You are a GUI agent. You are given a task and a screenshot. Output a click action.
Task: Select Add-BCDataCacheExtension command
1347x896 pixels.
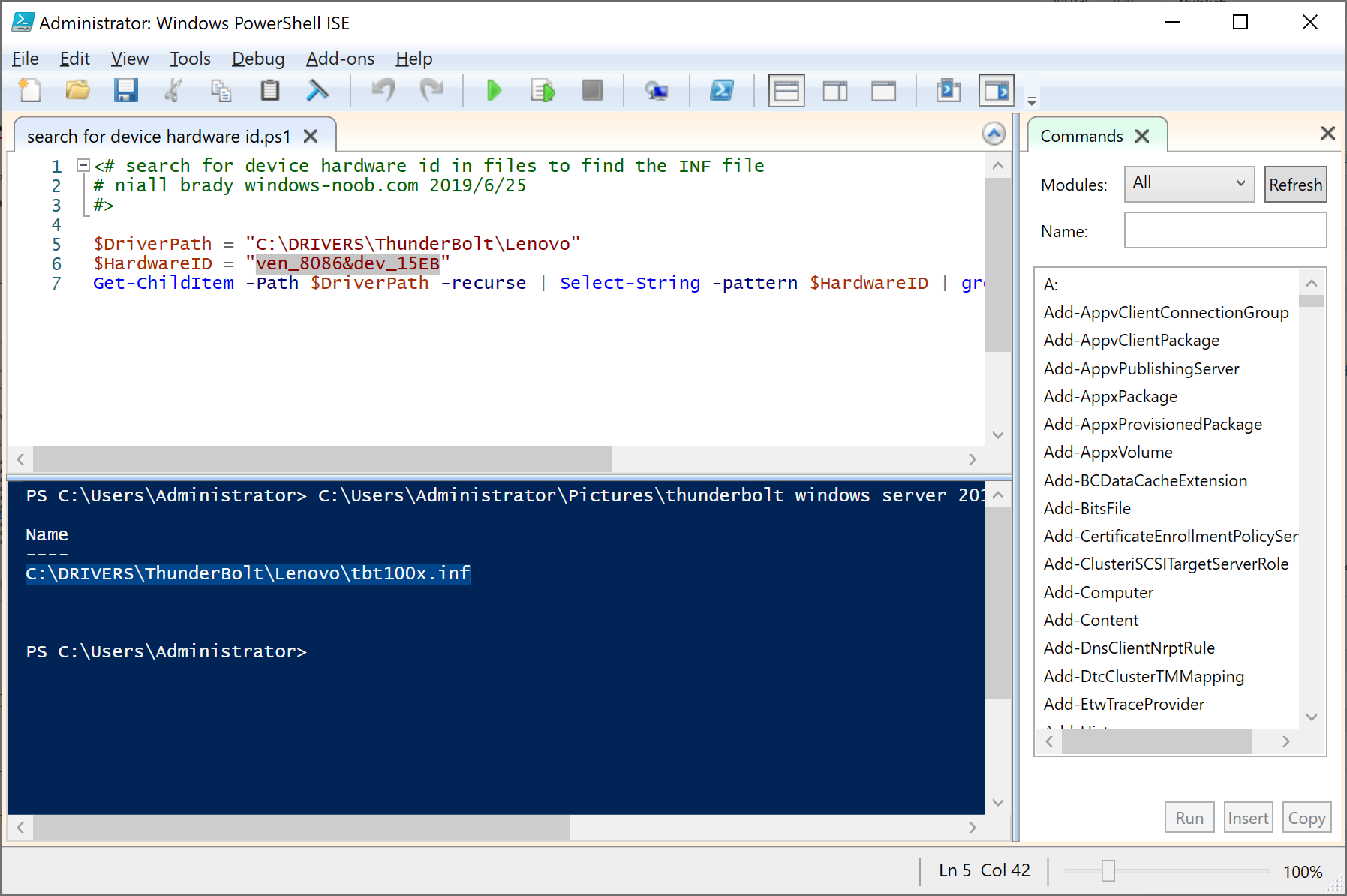tap(1145, 481)
